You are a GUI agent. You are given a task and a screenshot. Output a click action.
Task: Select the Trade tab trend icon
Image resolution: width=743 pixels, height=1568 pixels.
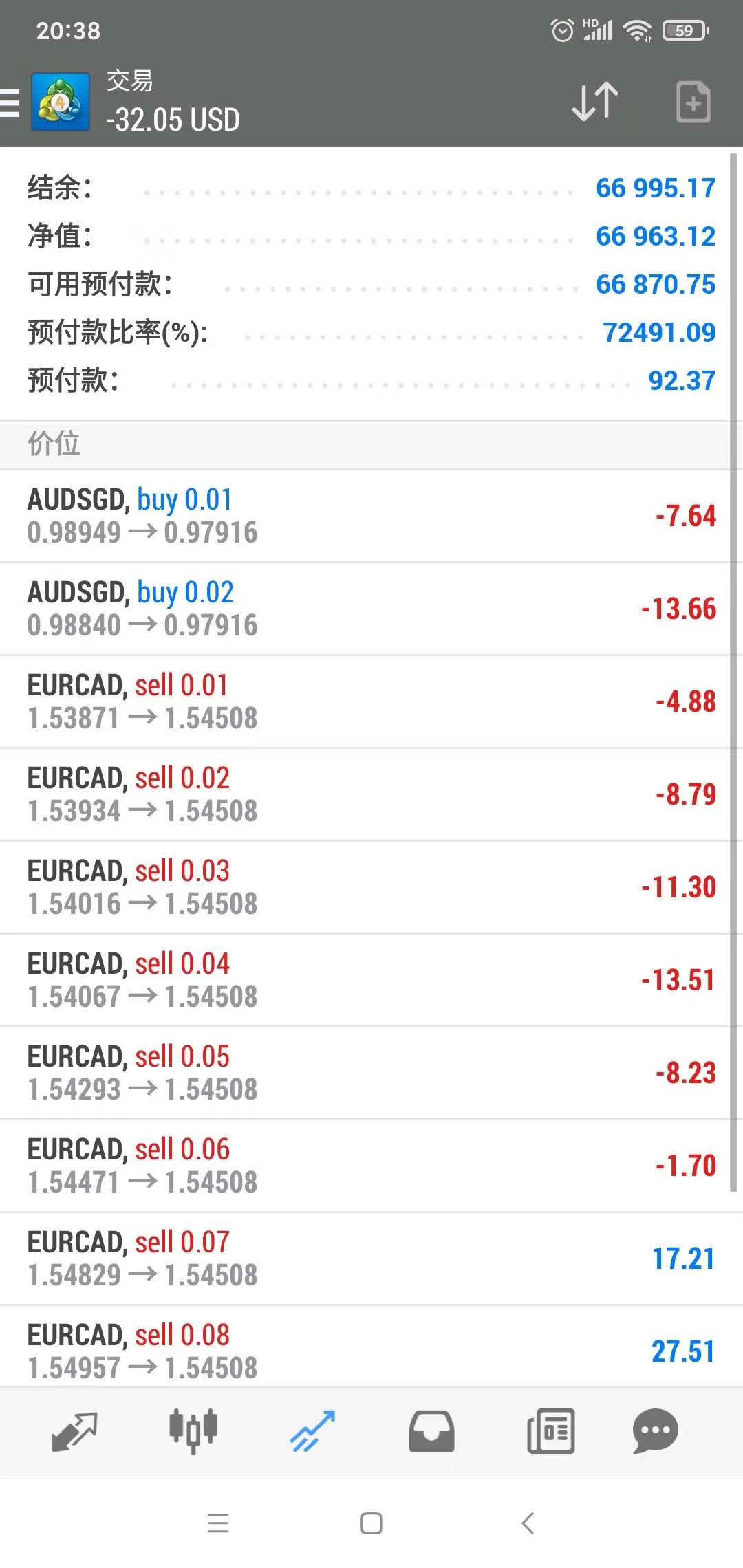tap(312, 1431)
